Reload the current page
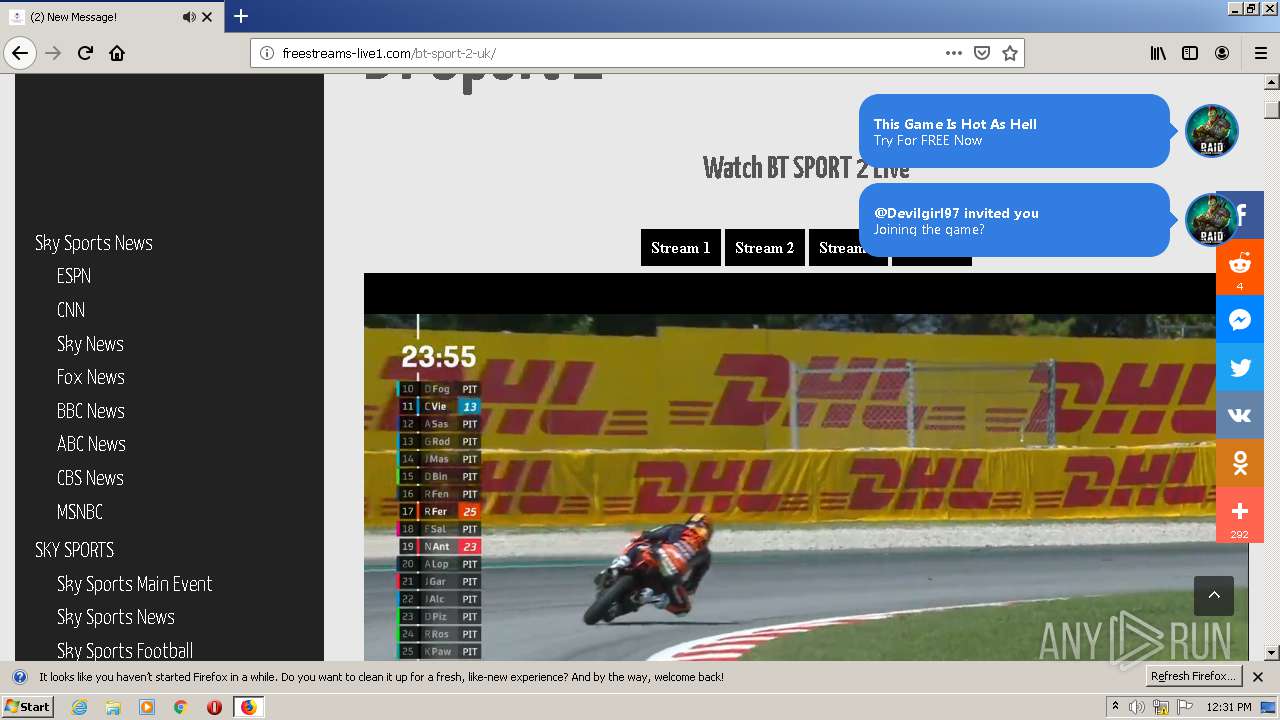This screenshot has height=720, width=1280. [x=85, y=53]
